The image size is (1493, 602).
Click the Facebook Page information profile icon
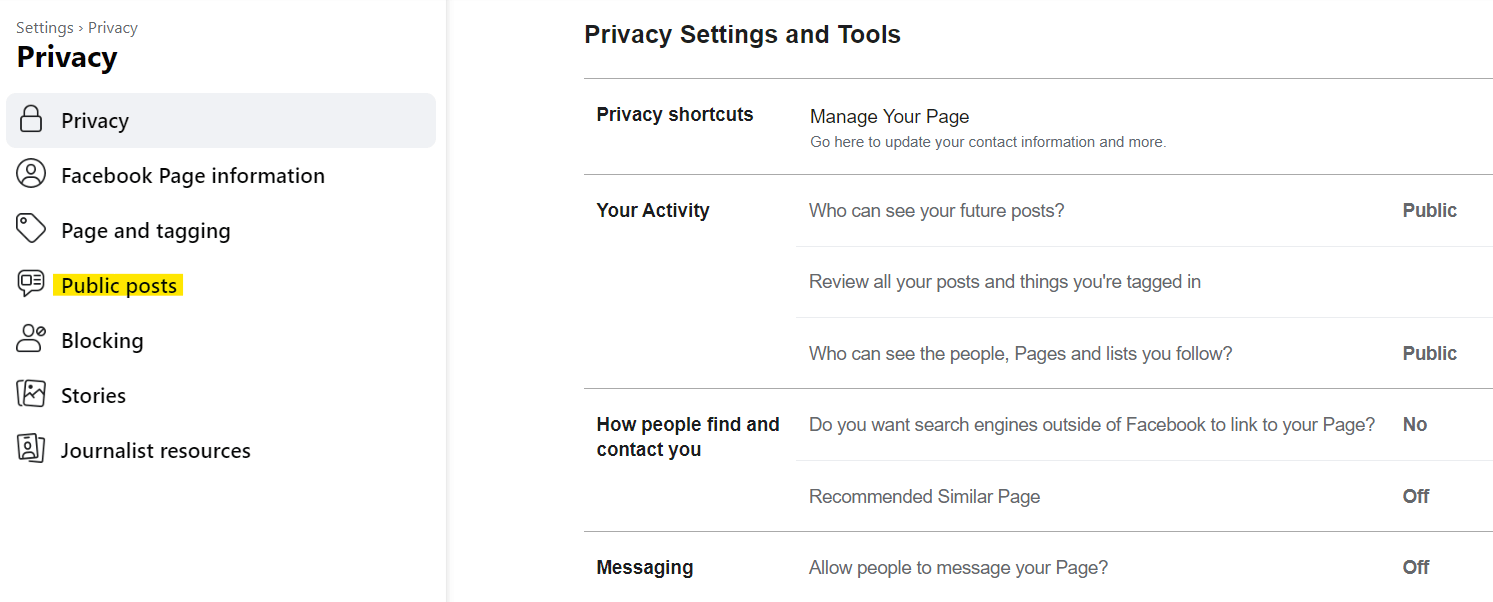(x=31, y=174)
